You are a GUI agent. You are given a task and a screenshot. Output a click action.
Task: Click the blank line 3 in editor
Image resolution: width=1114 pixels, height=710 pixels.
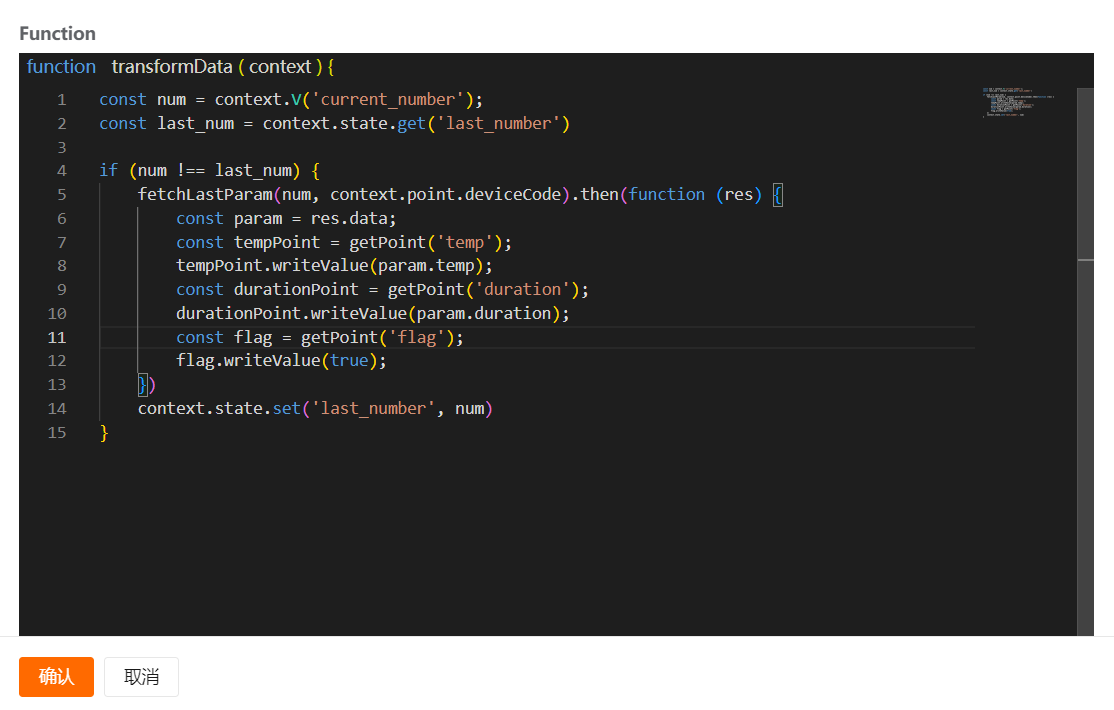coord(536,147)
